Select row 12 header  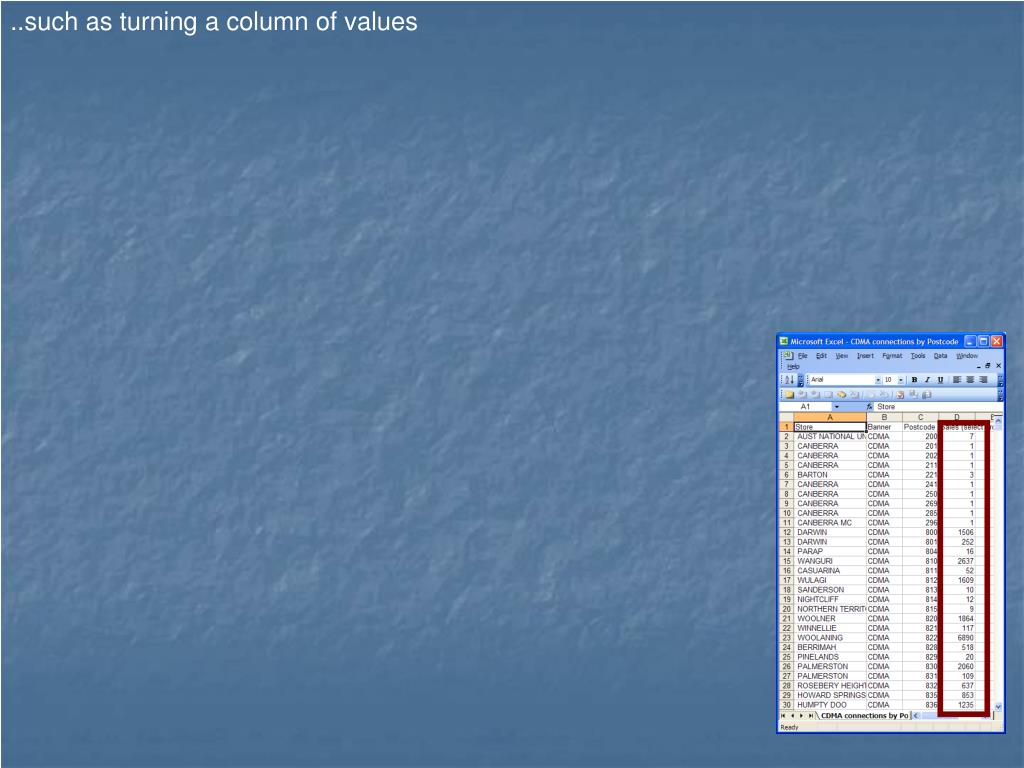tap(786, 532)
